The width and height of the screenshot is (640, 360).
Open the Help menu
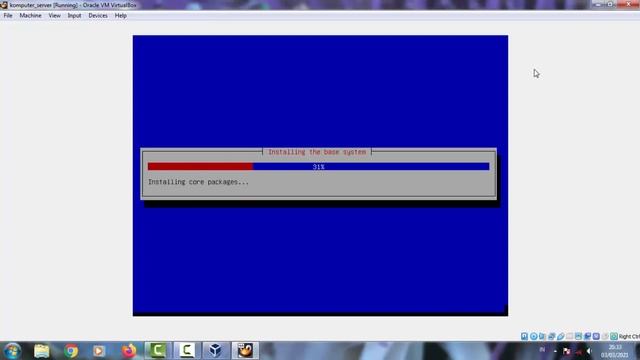[x=120, y=16]
